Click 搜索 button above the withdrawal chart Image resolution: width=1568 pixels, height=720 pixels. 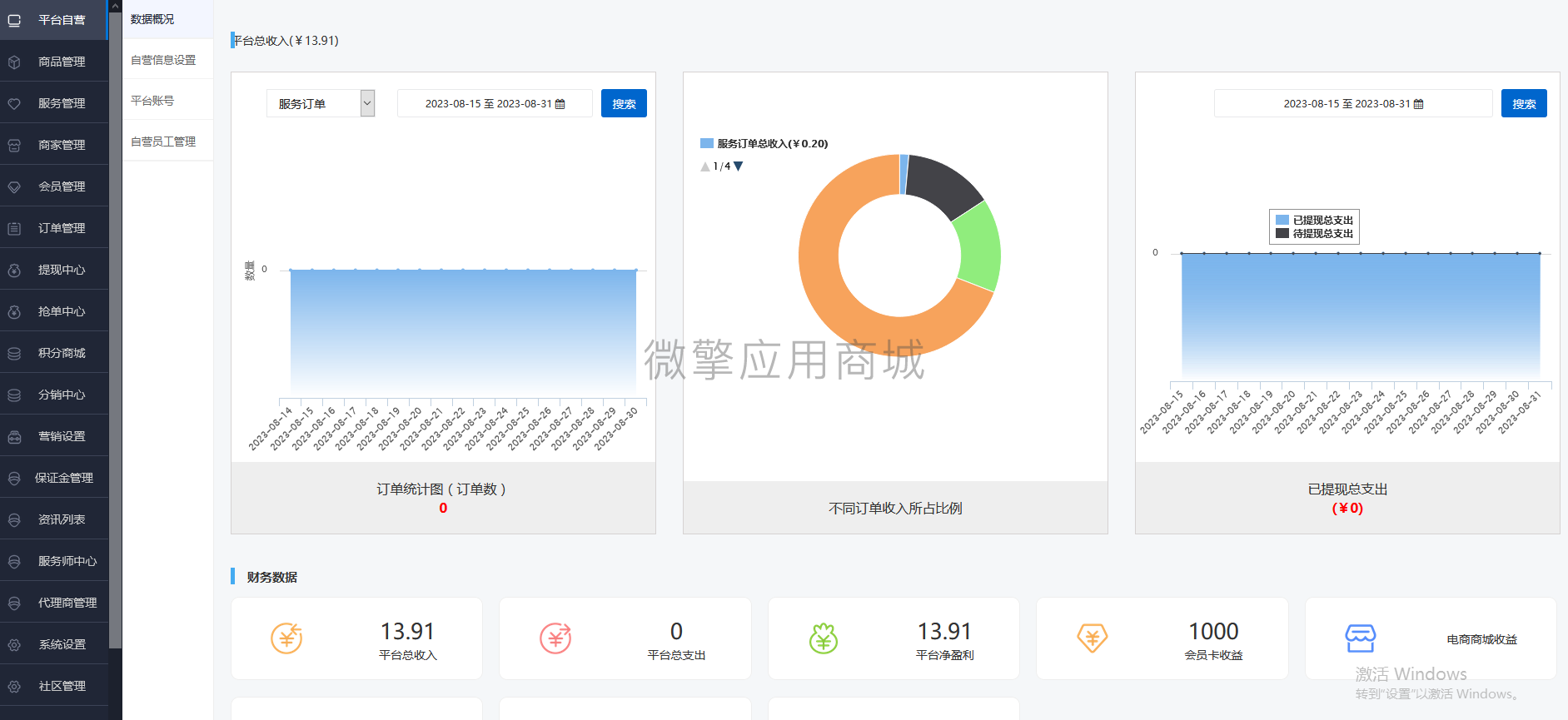[1524, 103]
